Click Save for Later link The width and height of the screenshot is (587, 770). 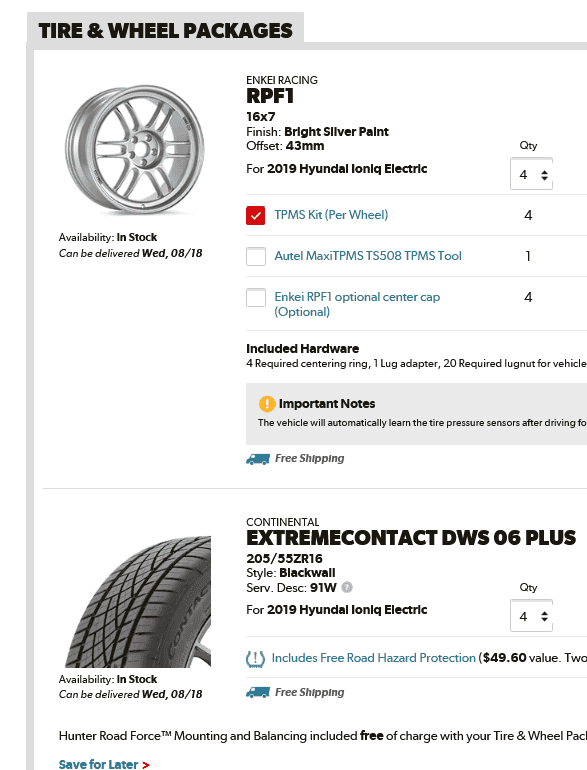coord(104,764)
